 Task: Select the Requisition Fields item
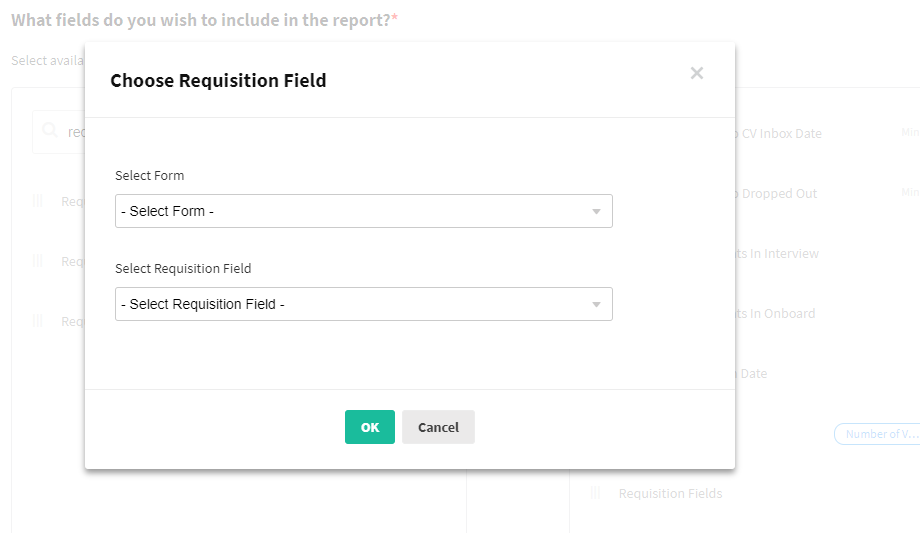click(670, 494)
